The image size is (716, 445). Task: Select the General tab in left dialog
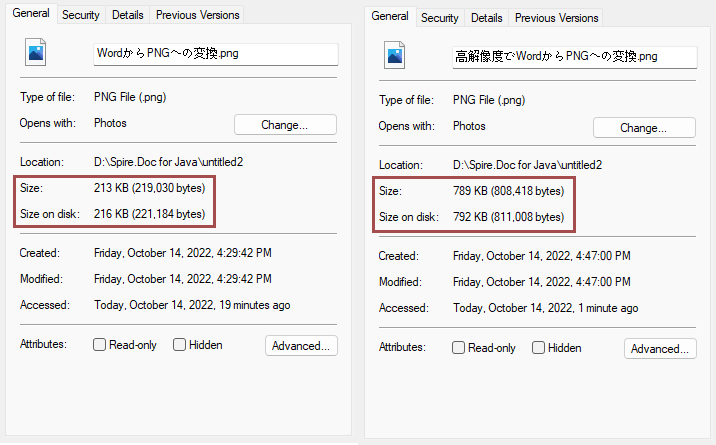point(31,13)
